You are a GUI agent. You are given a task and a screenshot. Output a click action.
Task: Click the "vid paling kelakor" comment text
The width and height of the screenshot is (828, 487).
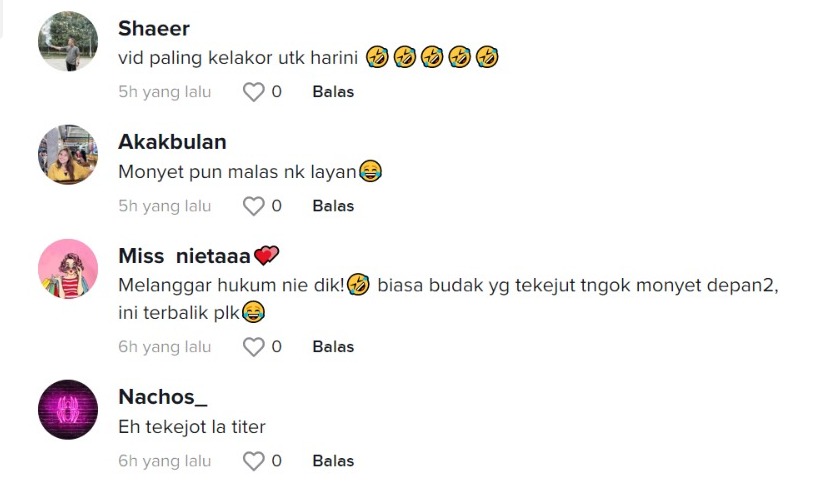[x=238, y=58]
